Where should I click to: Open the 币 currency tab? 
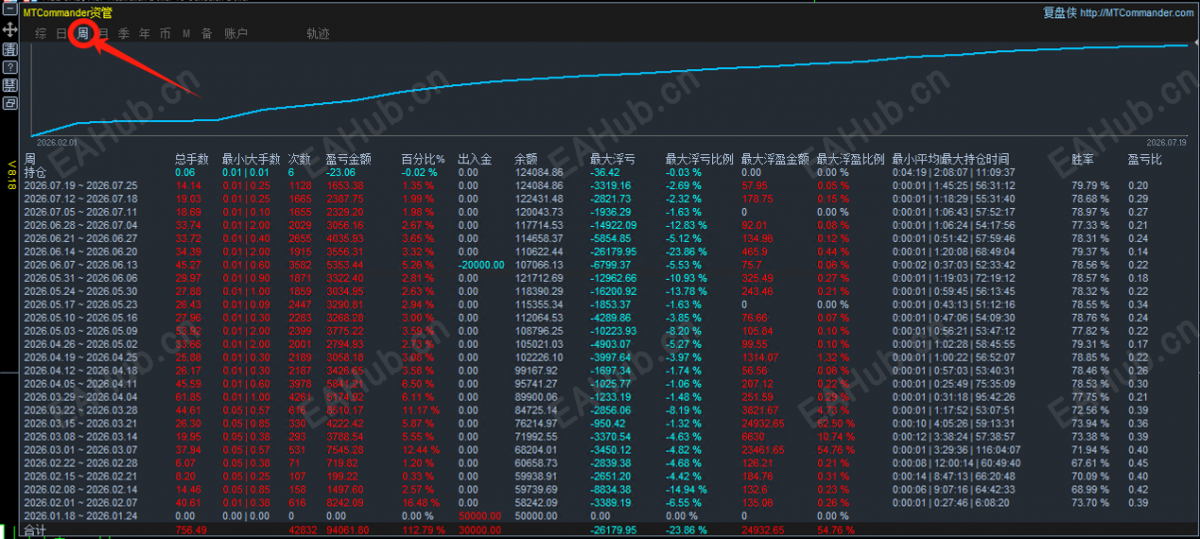[165, 34]
